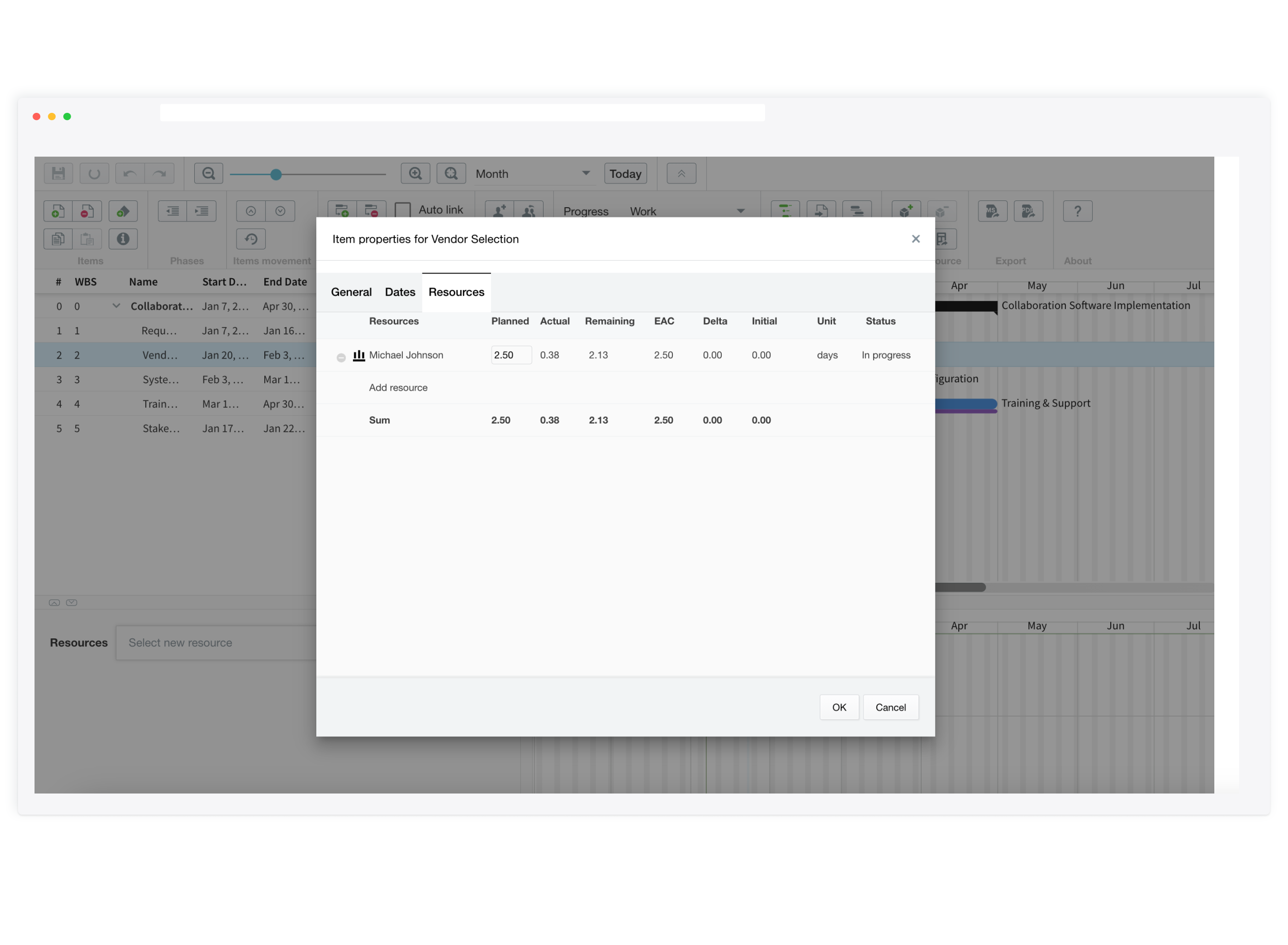Viewport: 1288px width, 945px height.
Task: Click Add resource in the resources table
Action: (398, 388)
